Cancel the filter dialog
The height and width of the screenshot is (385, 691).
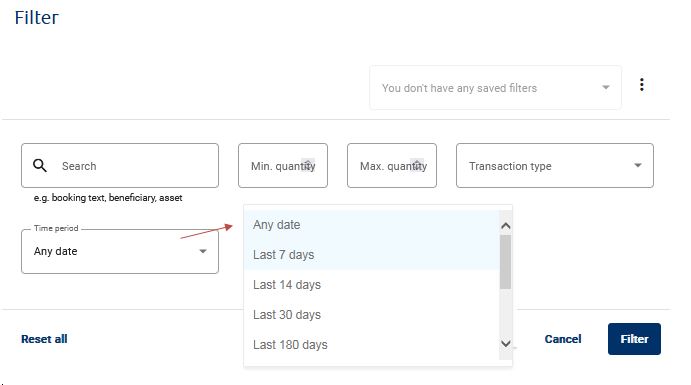click(x=563, y=339)
